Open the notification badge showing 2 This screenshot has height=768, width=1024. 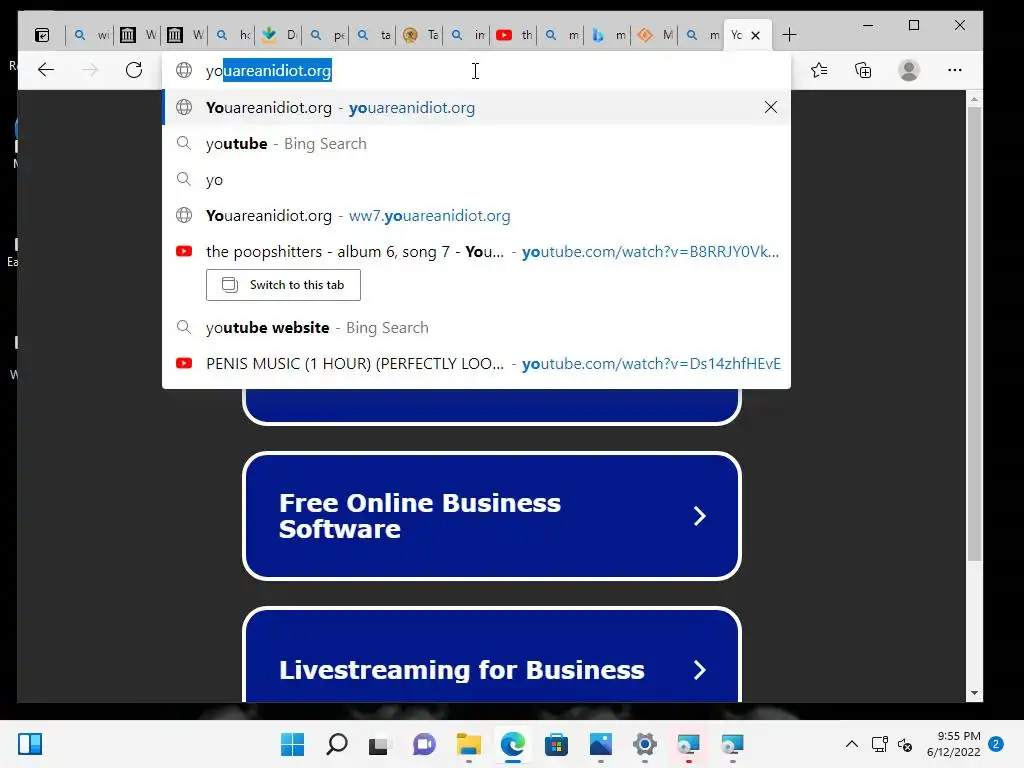pos(996,744)
